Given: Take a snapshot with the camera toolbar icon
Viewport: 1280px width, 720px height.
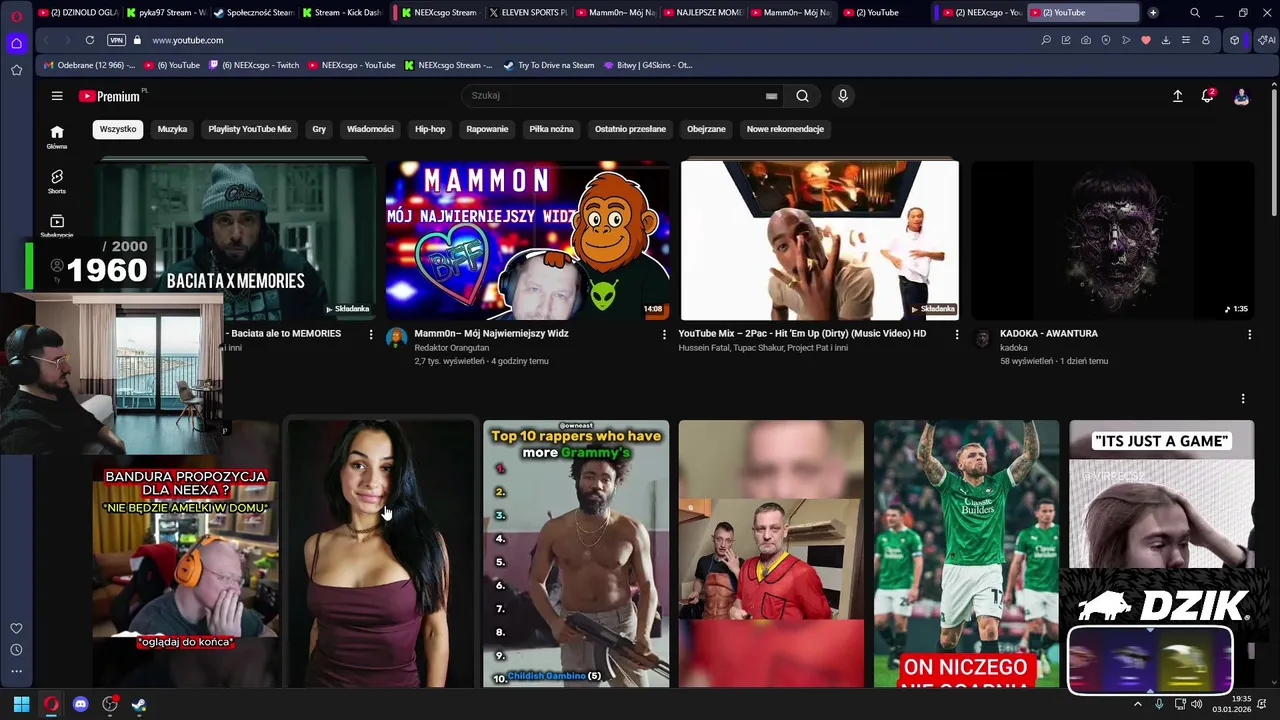Looking at the screenshot, I should coord(1086,40).
